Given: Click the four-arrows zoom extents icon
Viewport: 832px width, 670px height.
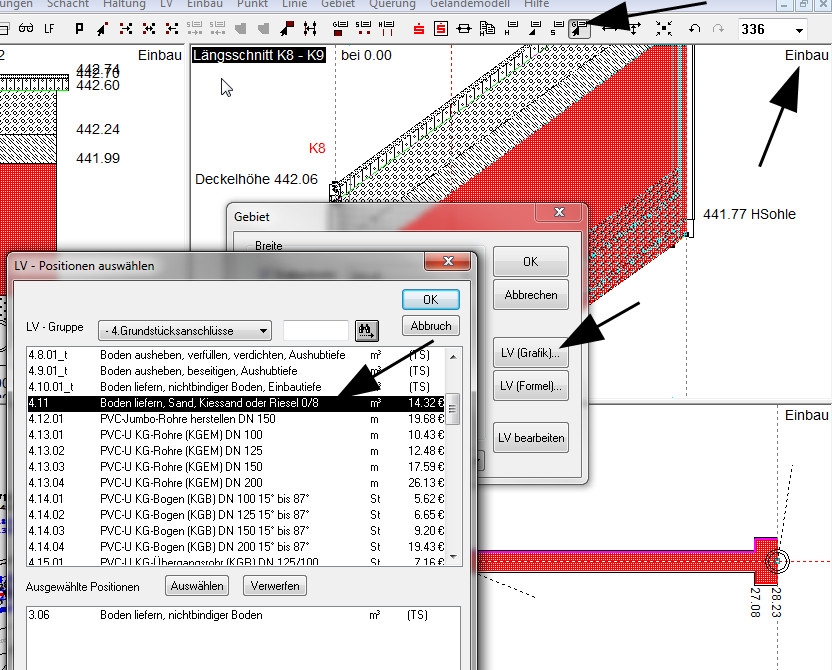Looking at the screenshot, I should (x=664, y=29).
